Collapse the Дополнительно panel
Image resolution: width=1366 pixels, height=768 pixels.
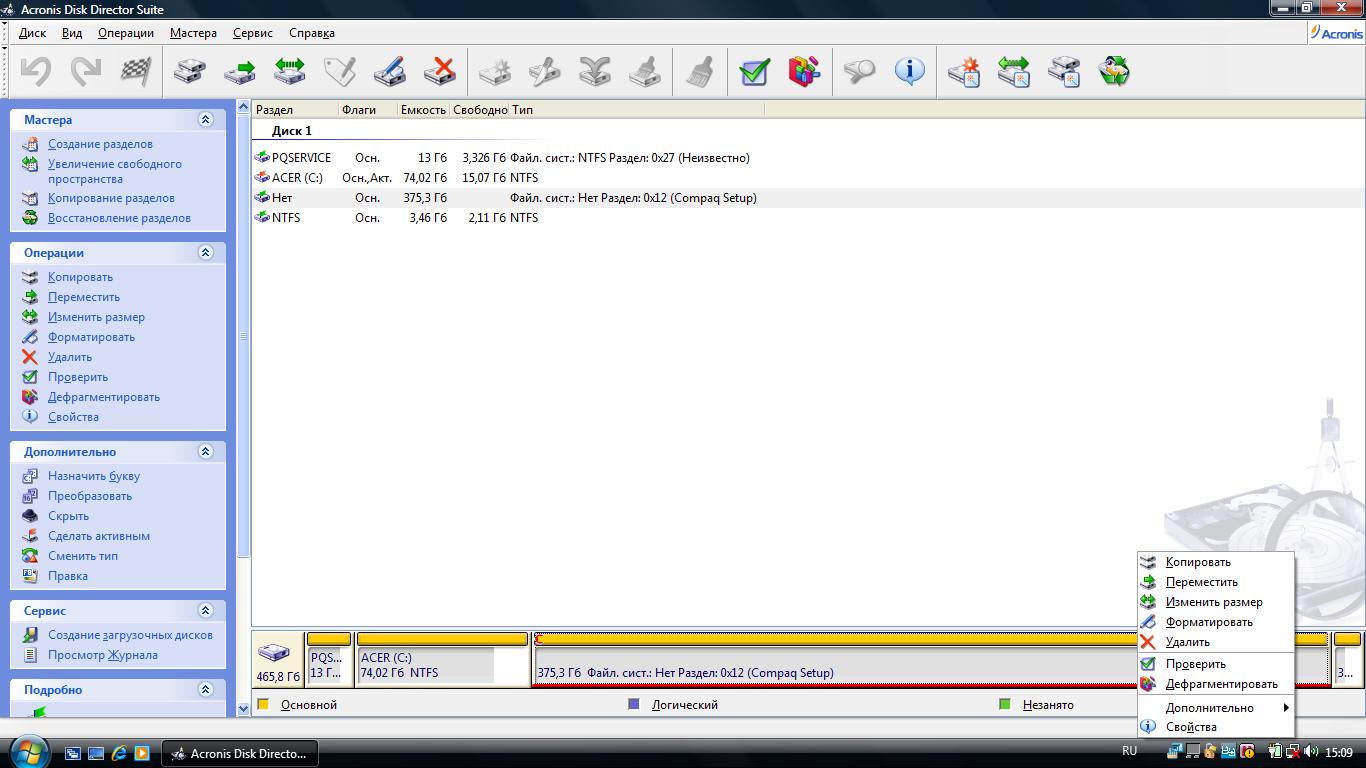[x=206, y=451]
